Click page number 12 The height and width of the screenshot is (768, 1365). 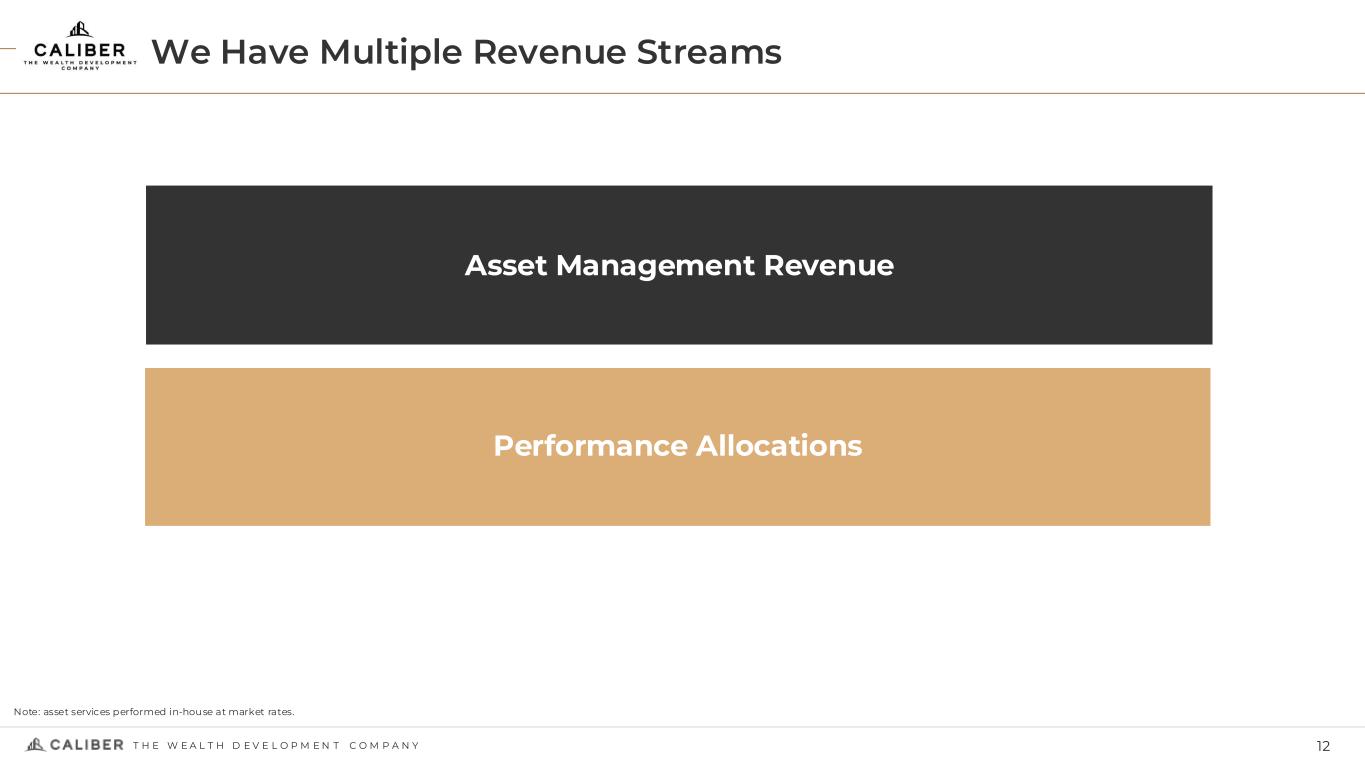(1323, 746)
